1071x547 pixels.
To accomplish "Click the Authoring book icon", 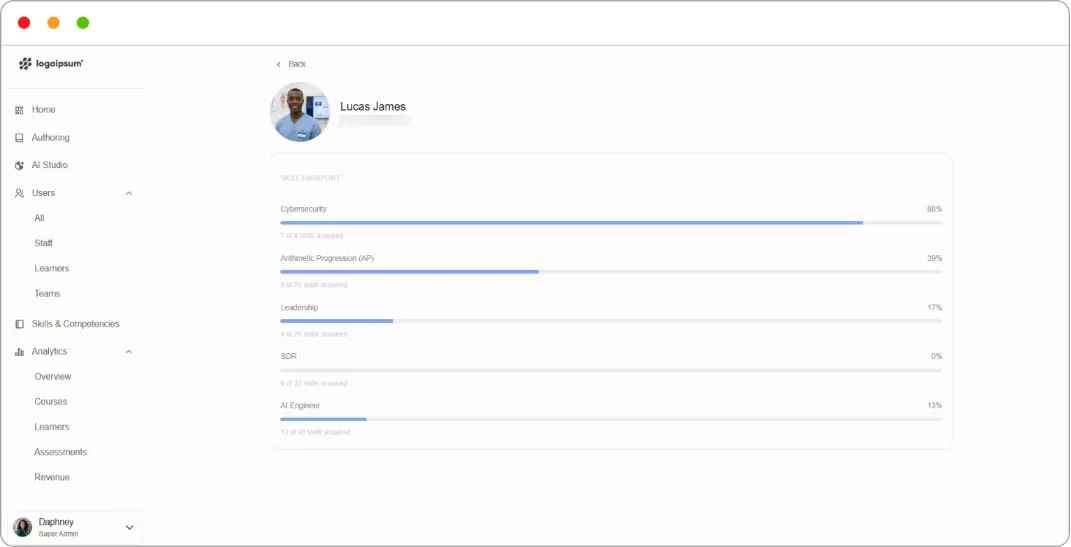I will [19, 138].
